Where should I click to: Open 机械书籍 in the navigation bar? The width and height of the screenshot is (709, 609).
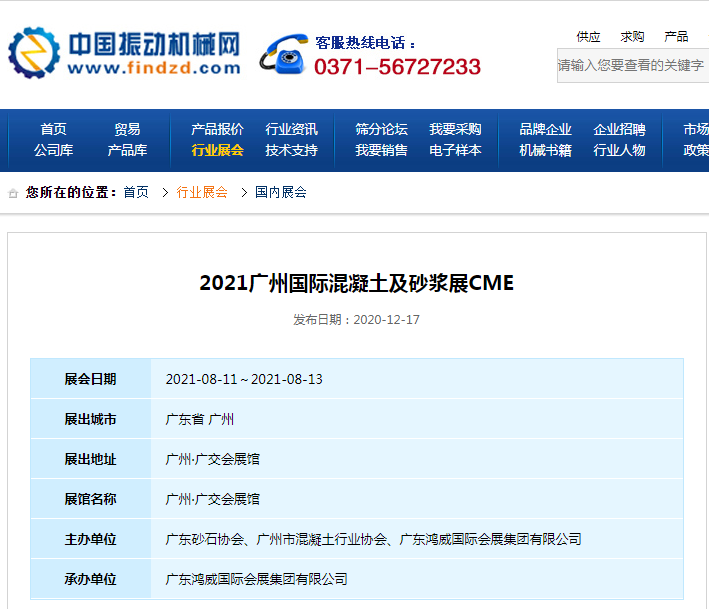pos(545,150)
